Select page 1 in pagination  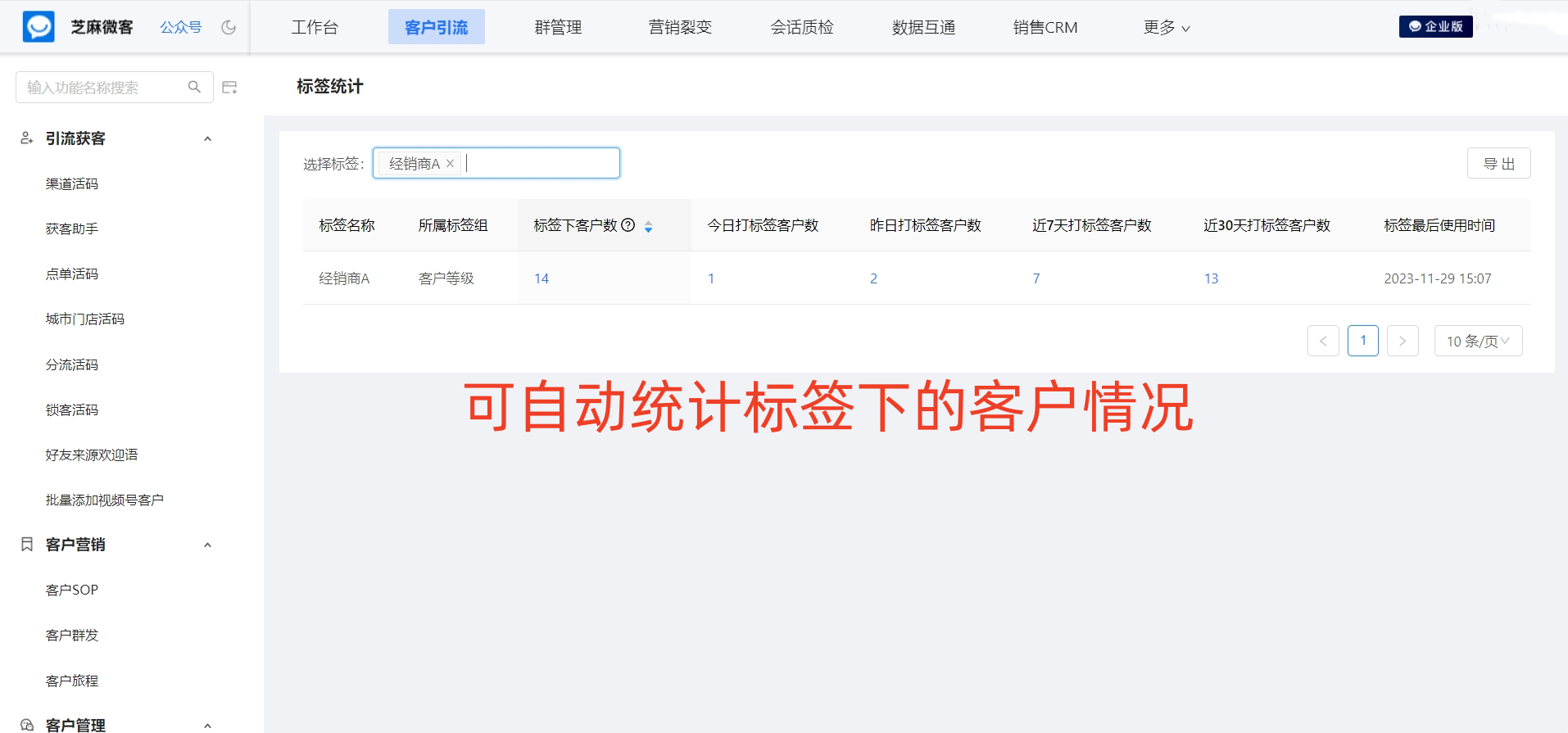[x=1363, y=341]
